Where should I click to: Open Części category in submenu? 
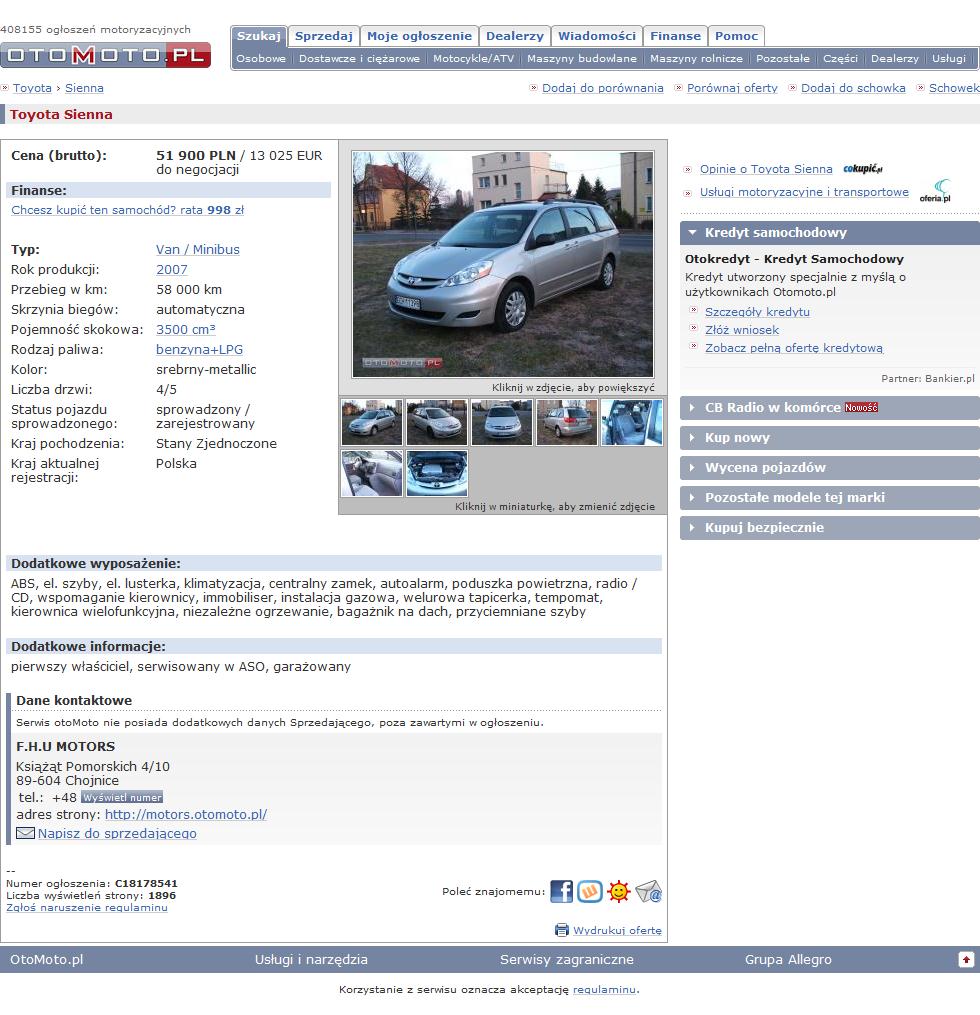tap(840, 58)
